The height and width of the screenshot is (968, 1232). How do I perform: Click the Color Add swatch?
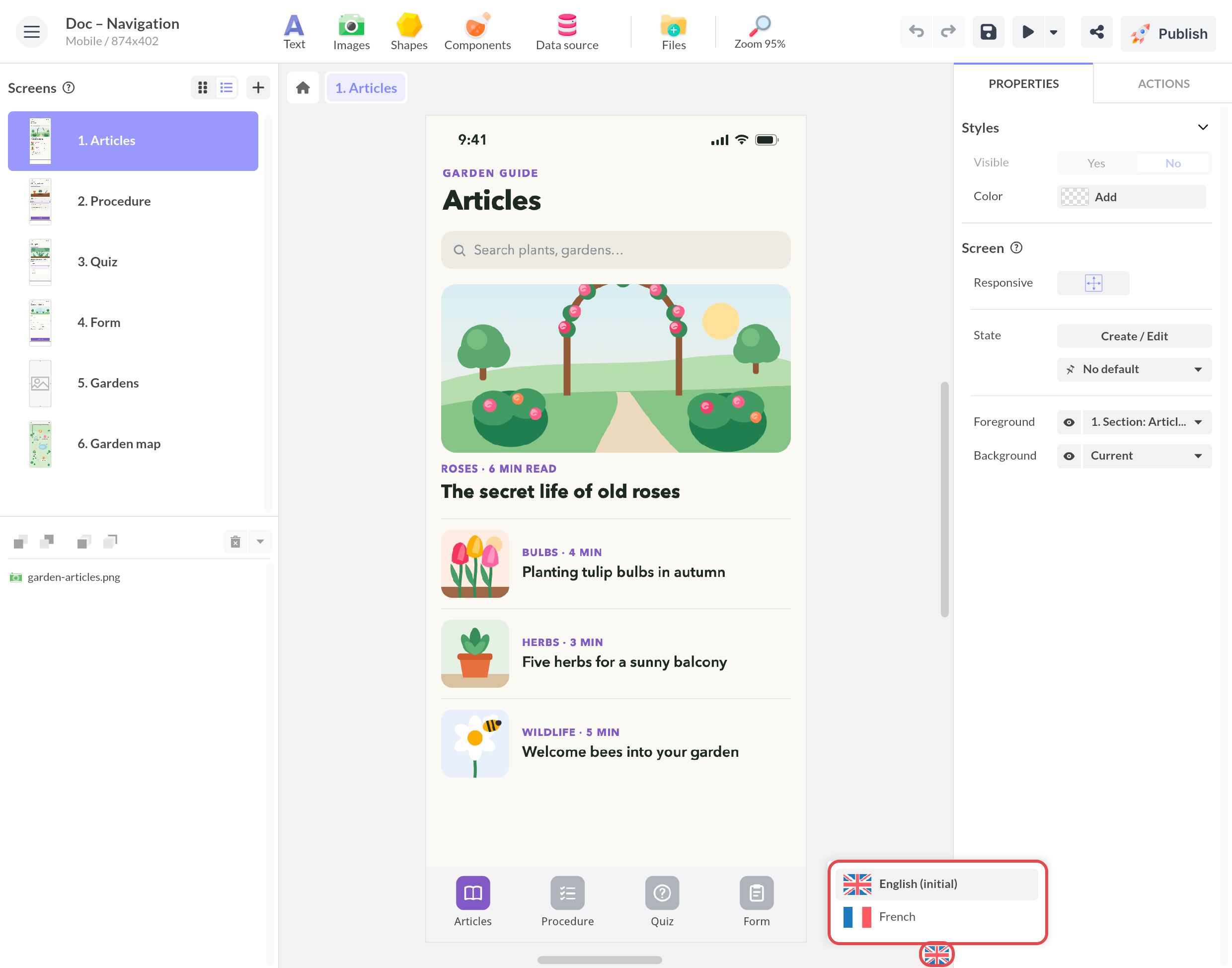coord(1131,197)
